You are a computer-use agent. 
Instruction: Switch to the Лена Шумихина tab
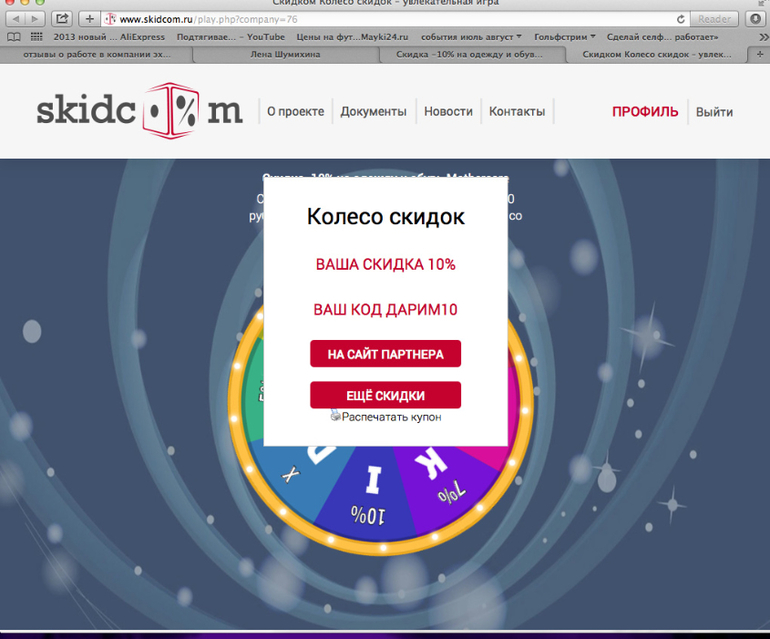point(285,55)
